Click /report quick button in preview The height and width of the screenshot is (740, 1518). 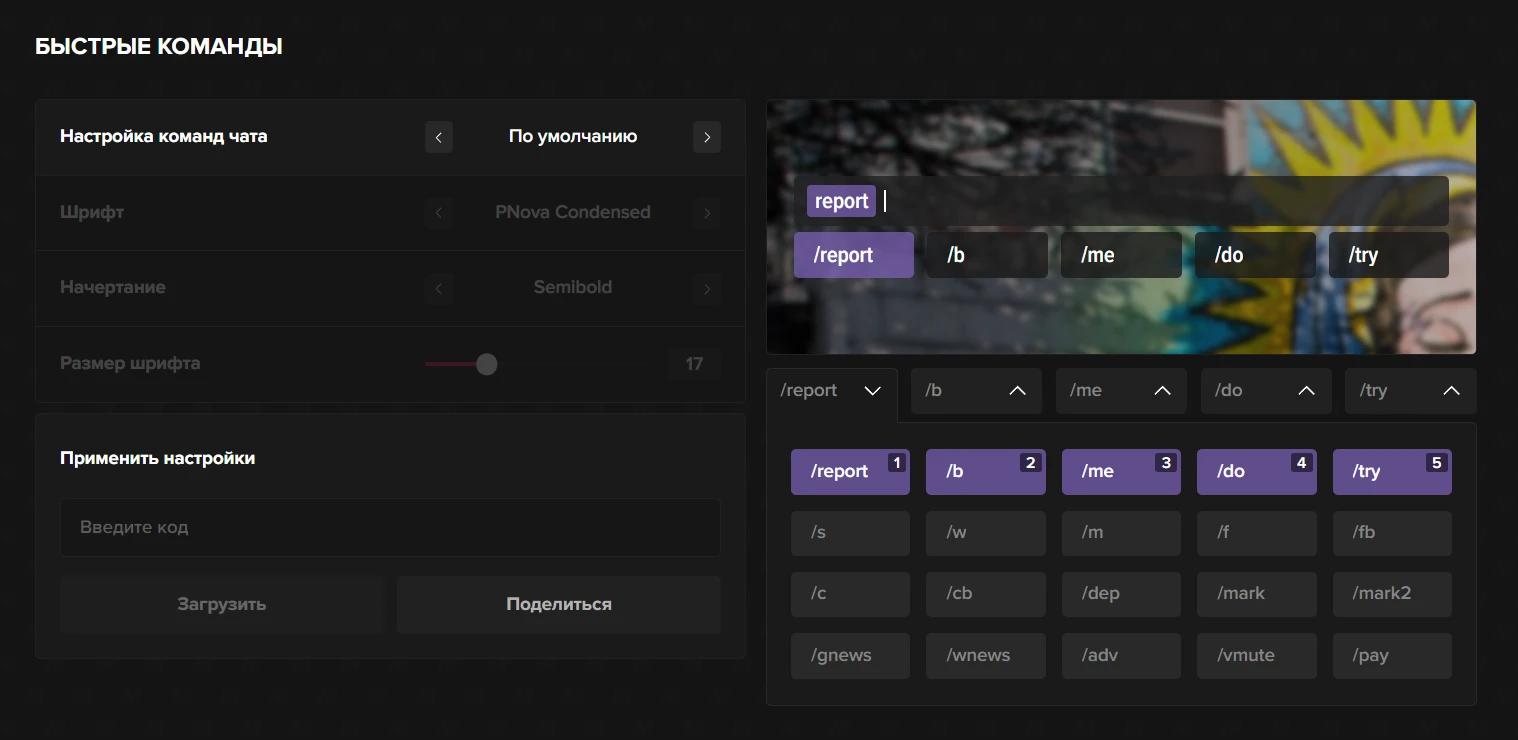pyautogui.click(x=853, y=255)
